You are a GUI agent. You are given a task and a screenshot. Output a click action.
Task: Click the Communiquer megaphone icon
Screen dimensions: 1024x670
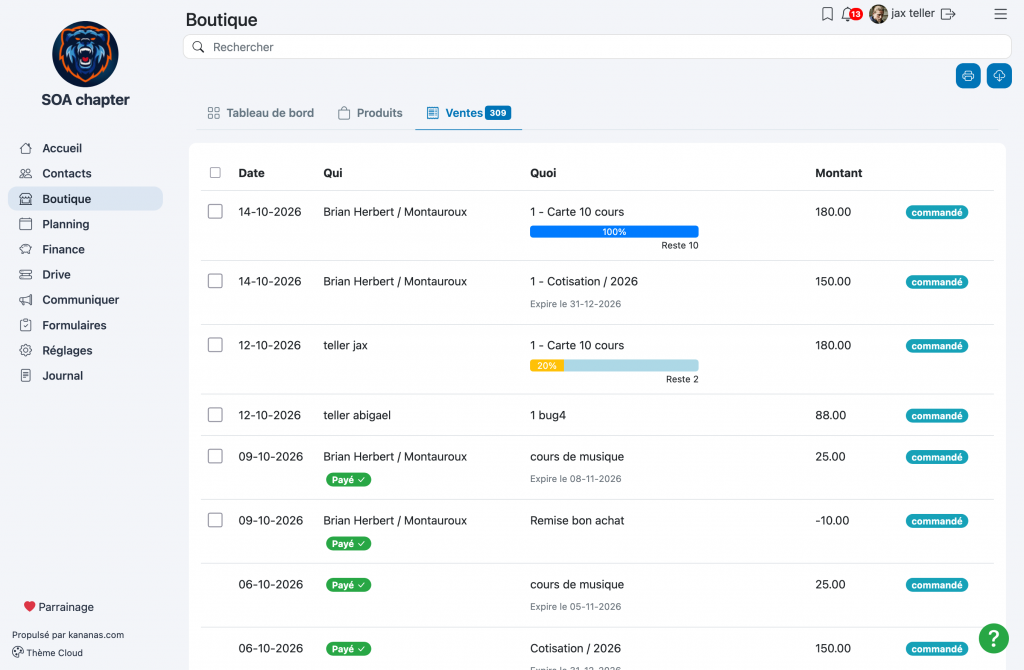click(x=25, y=300)
